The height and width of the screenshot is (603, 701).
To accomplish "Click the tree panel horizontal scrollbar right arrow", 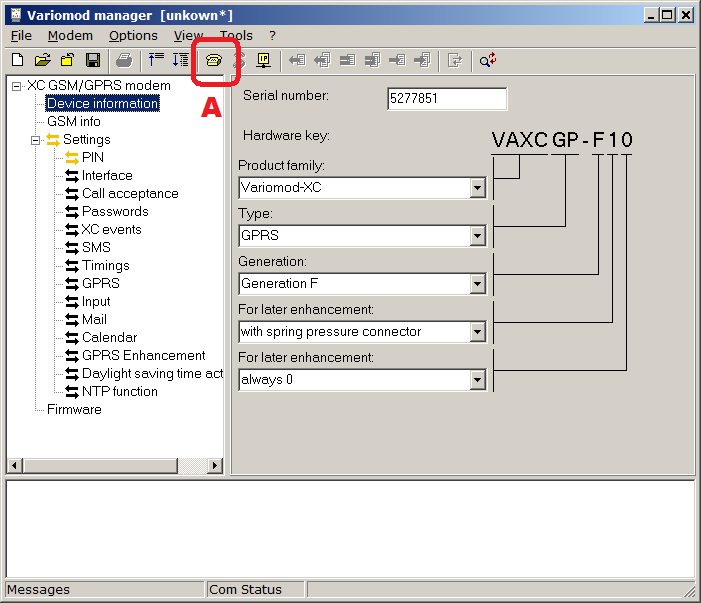I will pos(216,466).
